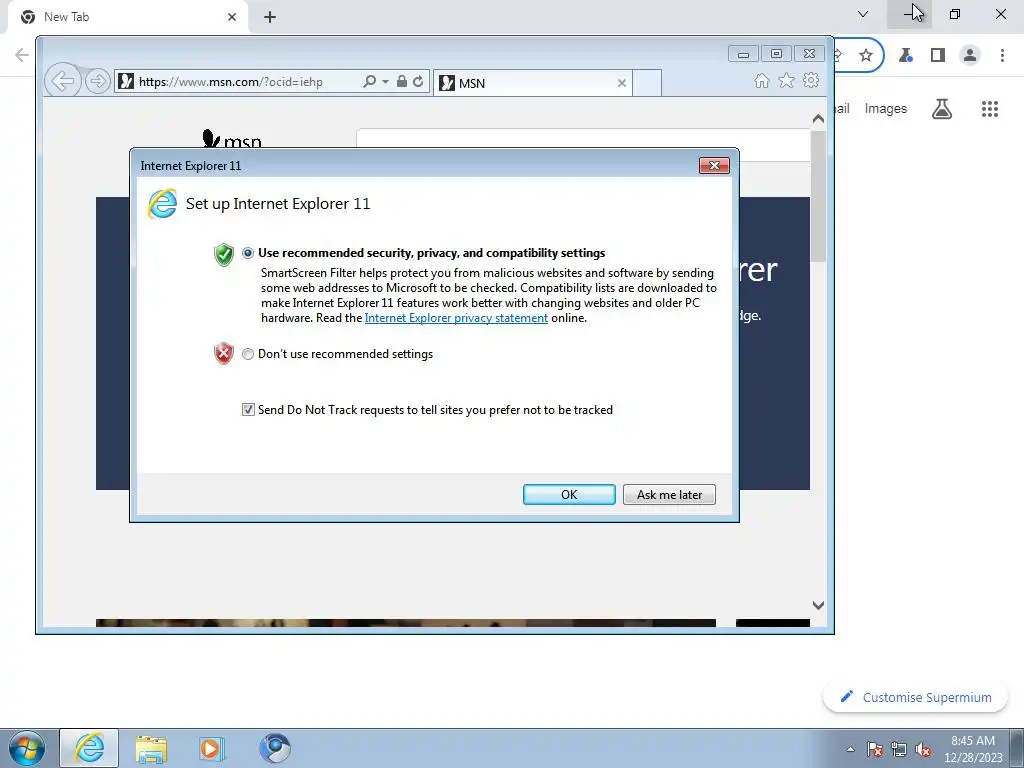1024x768 pixels.
Task: Choose Ask me later button
Action: pos(669,494)
